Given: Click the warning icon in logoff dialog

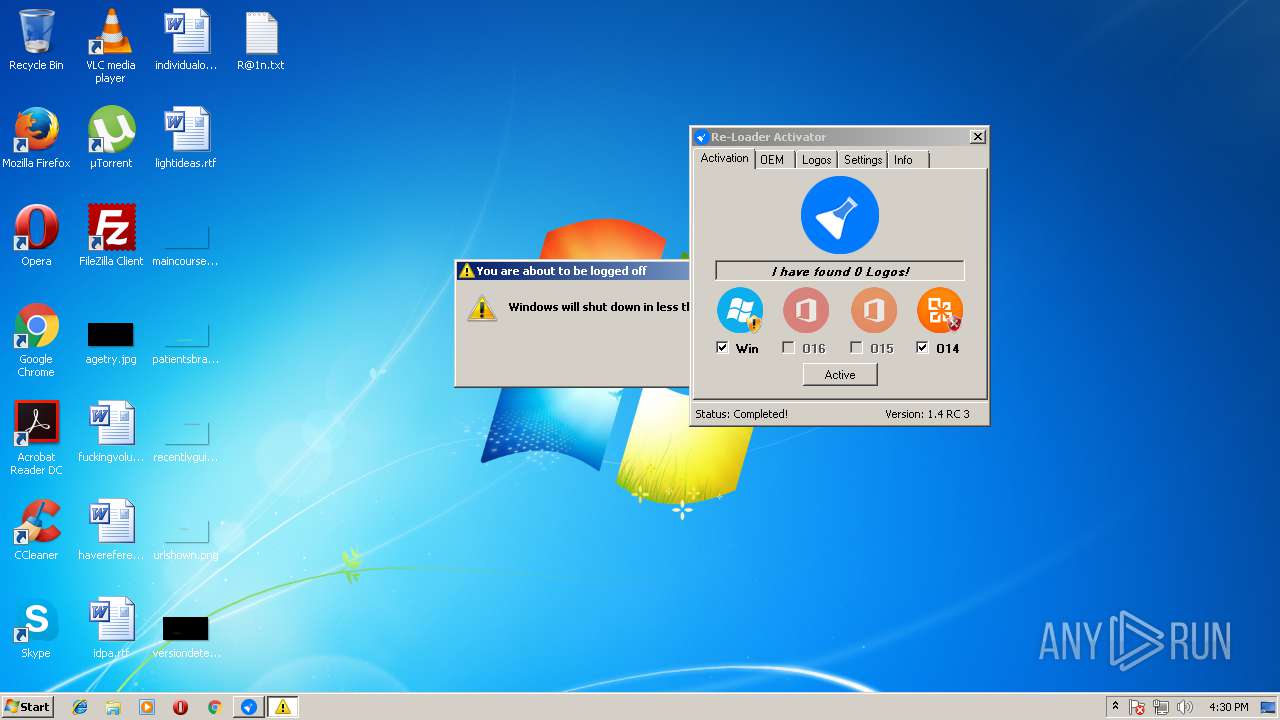Looking at the screenshot, I should 482,308.
